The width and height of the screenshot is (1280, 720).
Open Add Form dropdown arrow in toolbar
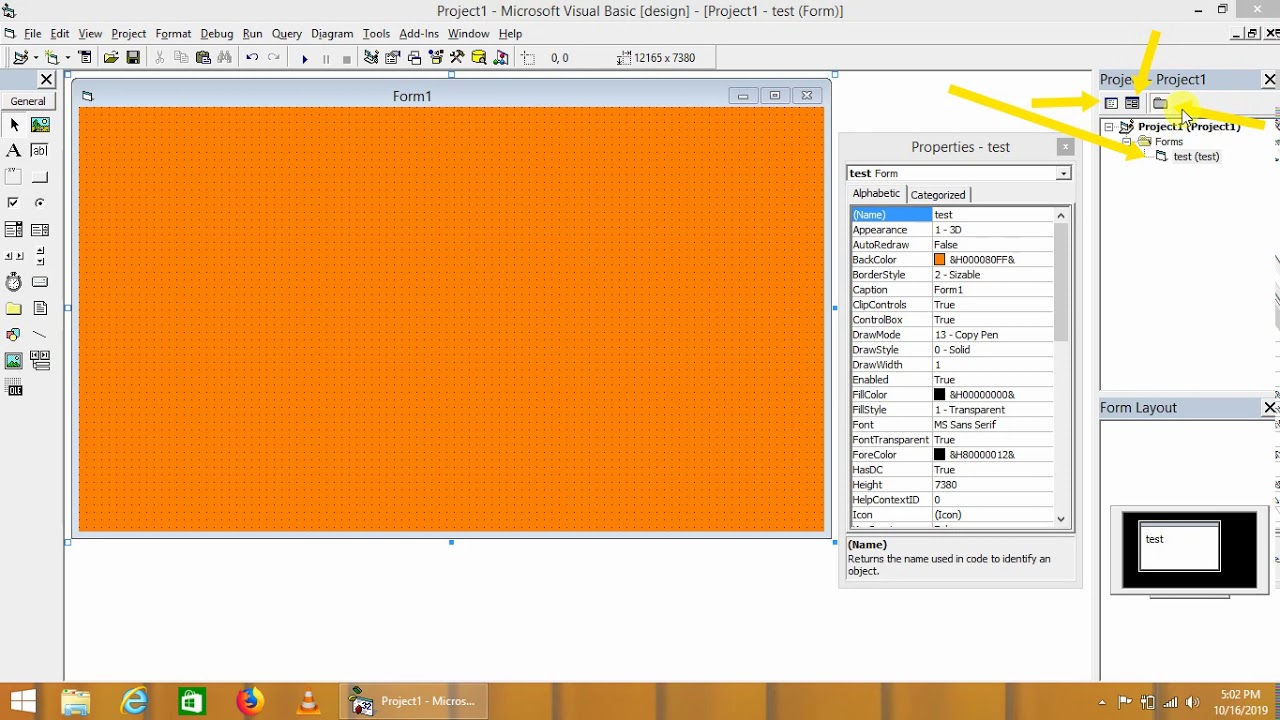click(x=67, y=58)
